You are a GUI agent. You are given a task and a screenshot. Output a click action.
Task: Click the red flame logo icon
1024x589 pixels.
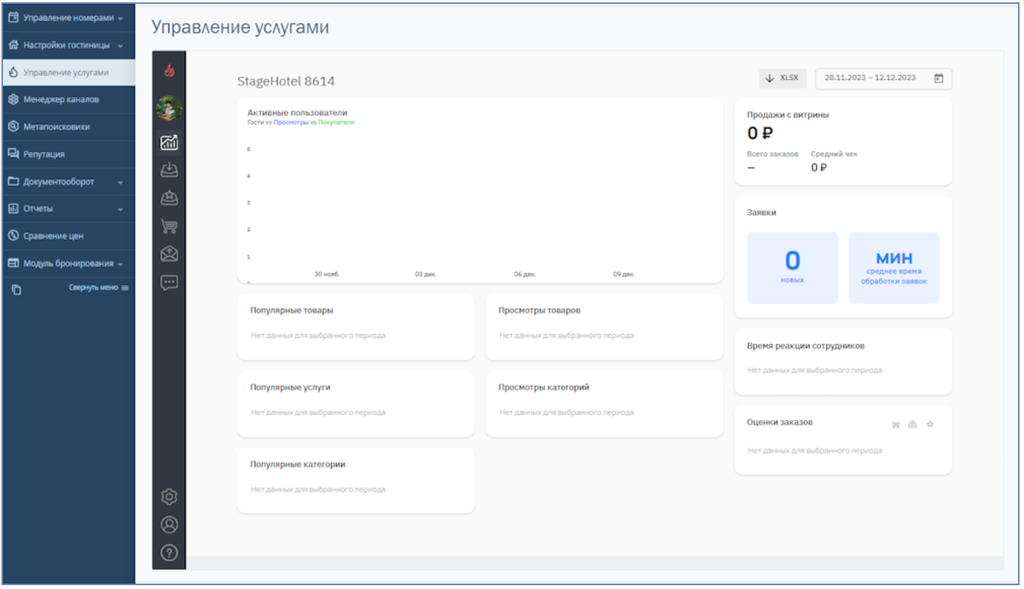tap(169, 71)
